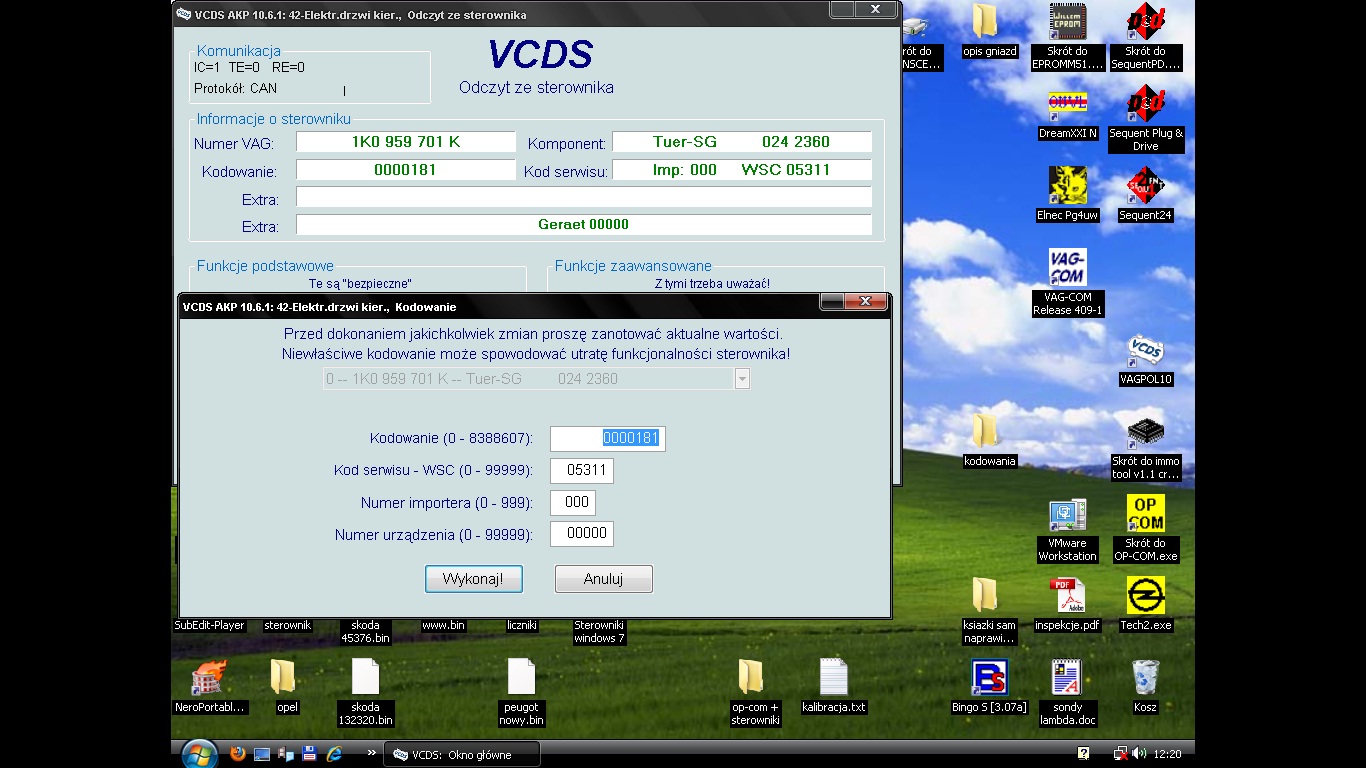Select the www.bin desktop label
The width and height of the screenshot is (1366, 768).
(443, 625)
